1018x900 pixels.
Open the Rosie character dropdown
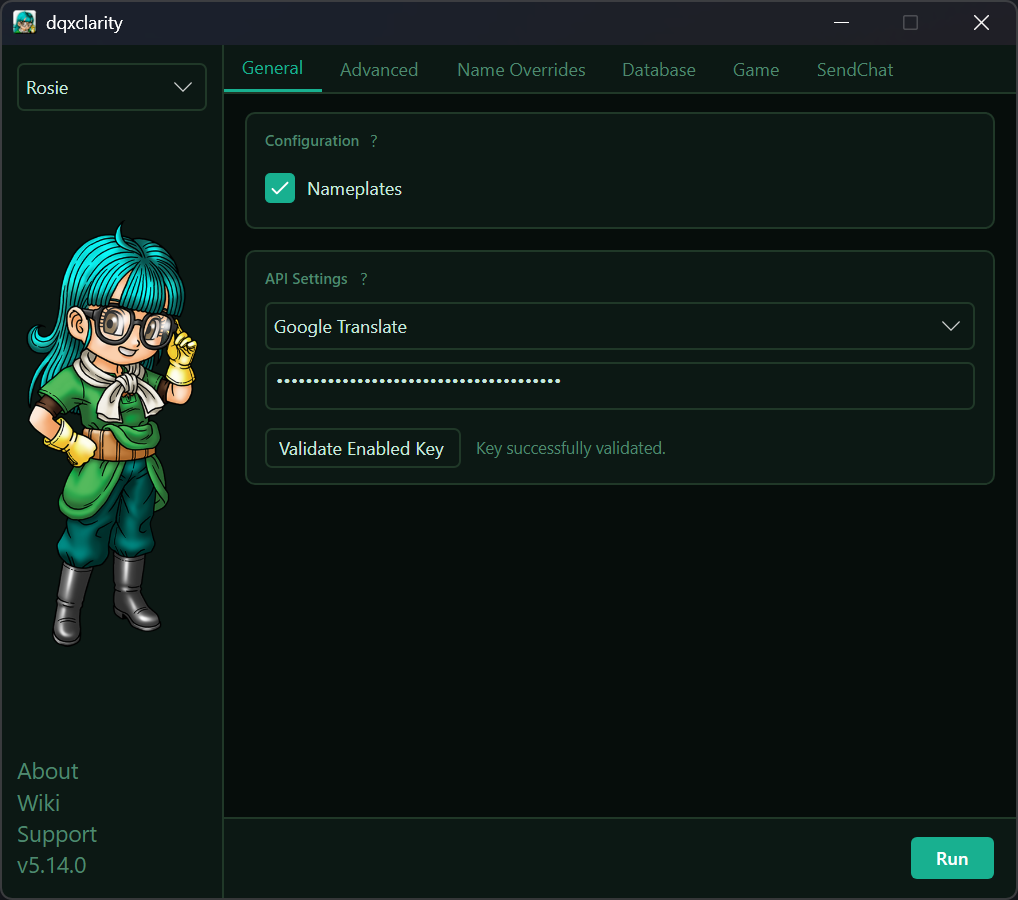[112, 87]
